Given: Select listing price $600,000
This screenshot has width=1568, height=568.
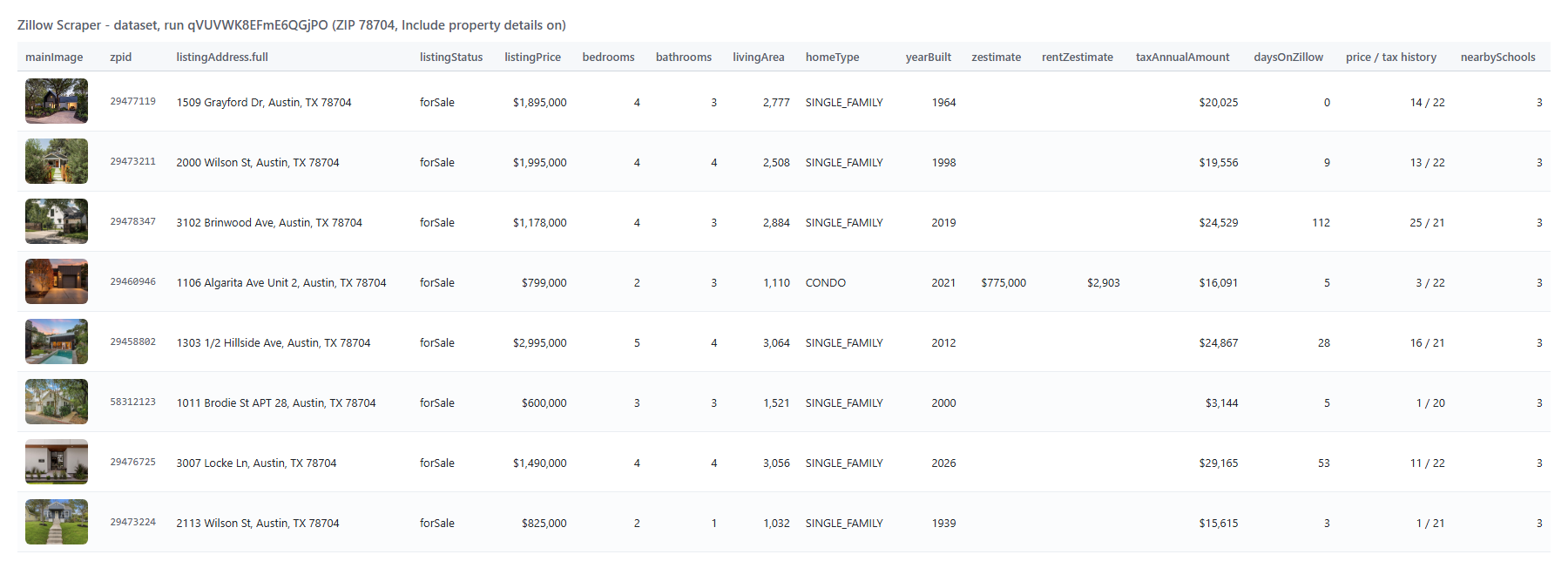Looking at the screenshot, I should point(544,403).
